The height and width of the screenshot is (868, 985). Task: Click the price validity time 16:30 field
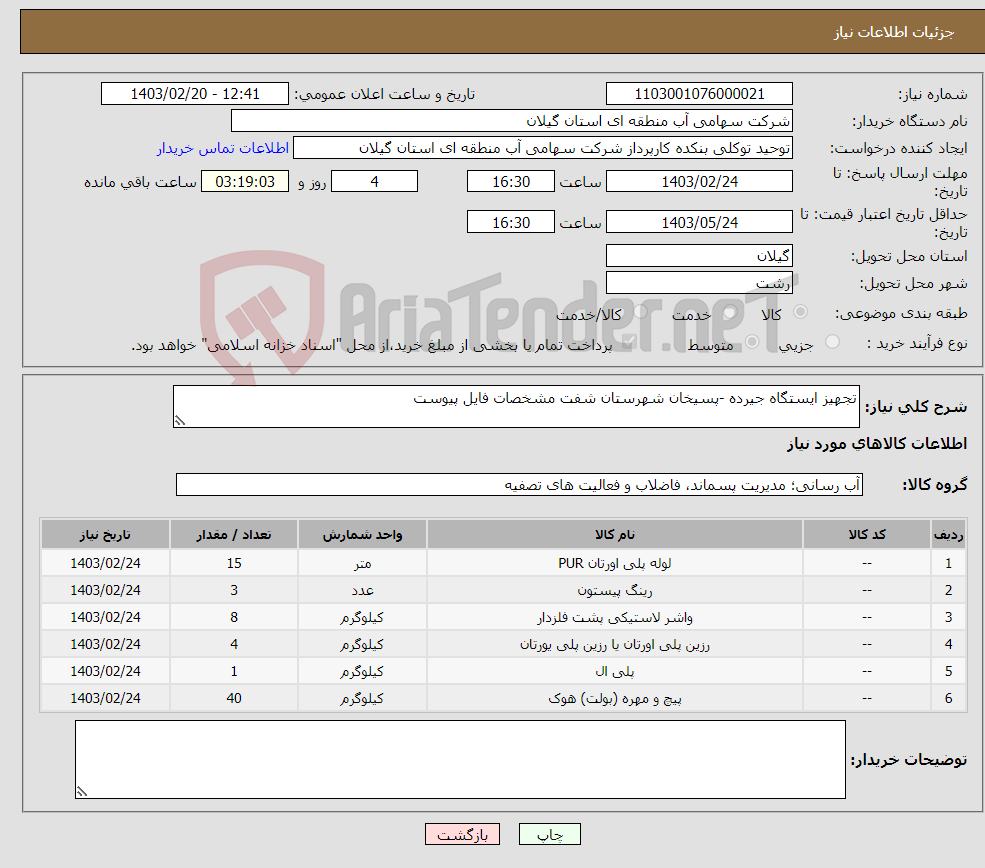(x=511, y=222)
